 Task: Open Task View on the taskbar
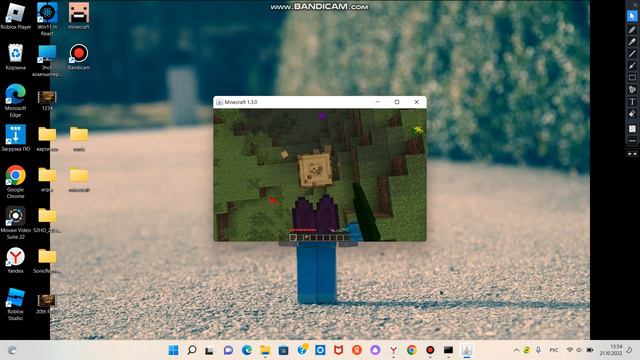(x=210, y=350)
